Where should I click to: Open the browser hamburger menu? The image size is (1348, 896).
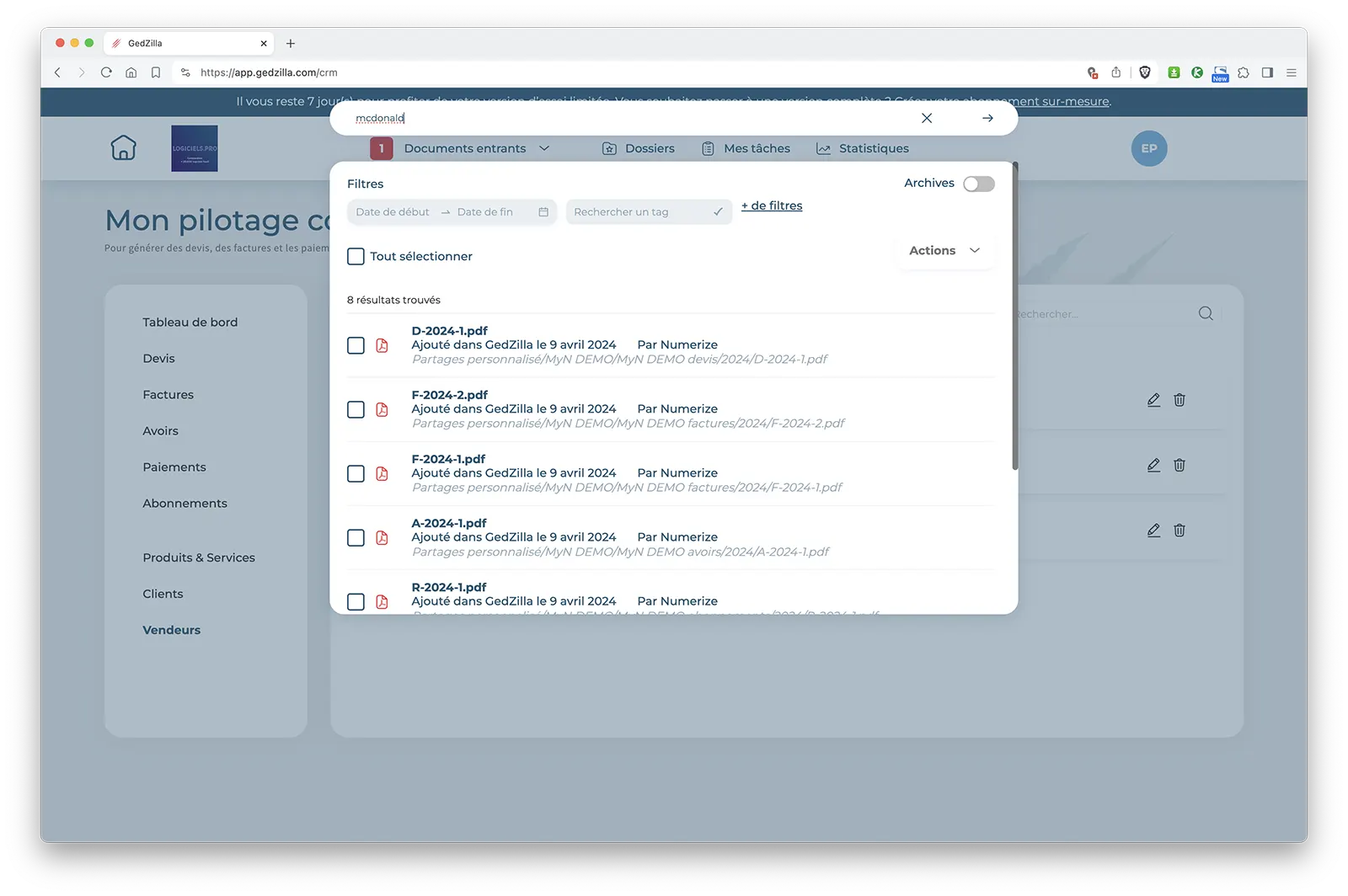pos(1292,72)
